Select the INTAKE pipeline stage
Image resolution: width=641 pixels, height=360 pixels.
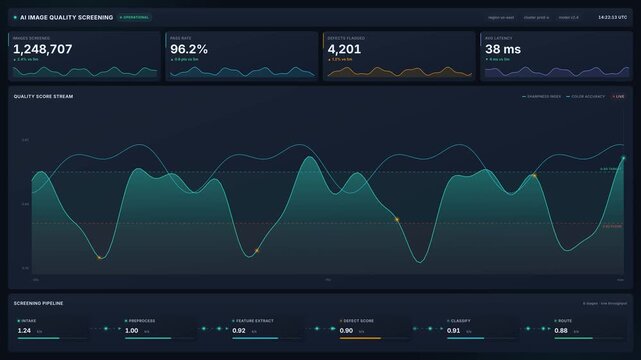(x=52, y=329)
